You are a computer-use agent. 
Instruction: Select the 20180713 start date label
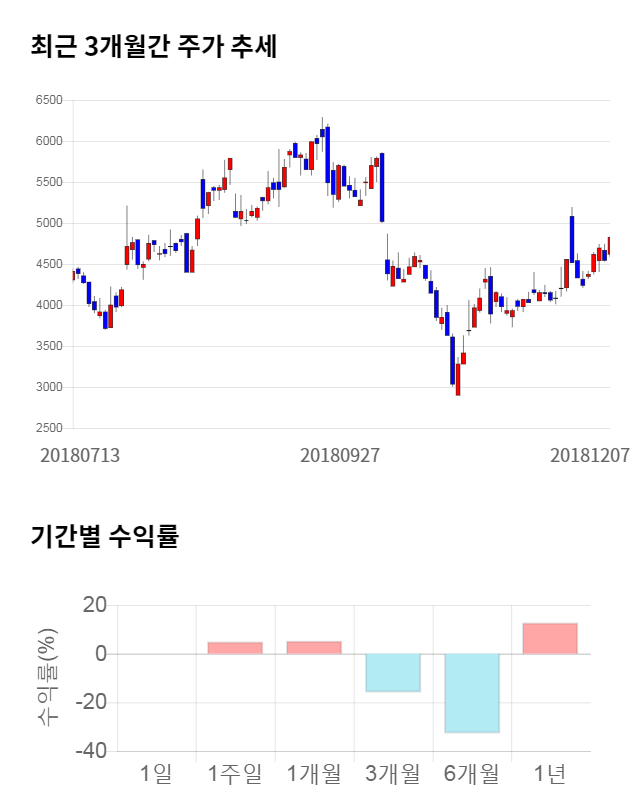click(80, 454)
